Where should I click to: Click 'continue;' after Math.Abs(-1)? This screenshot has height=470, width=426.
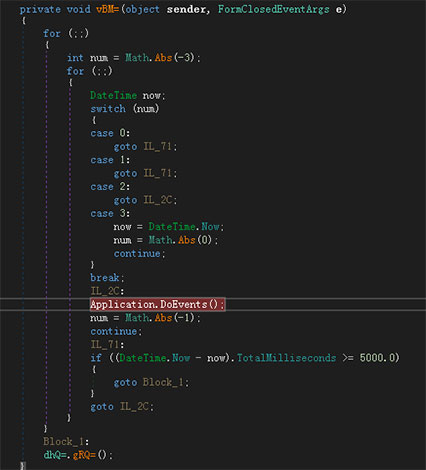tap(116, 331)
